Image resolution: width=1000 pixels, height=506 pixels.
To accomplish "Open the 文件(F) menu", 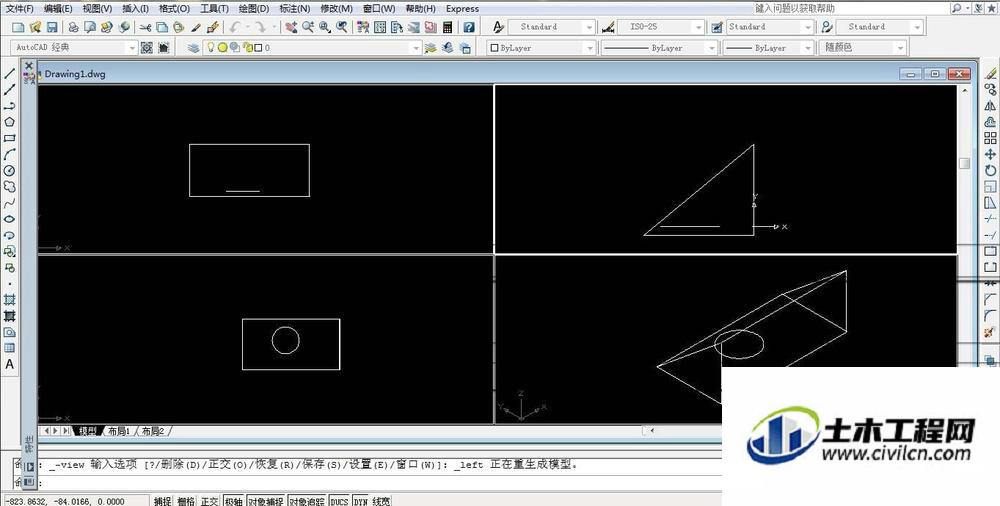I will [x=20, y=9].
